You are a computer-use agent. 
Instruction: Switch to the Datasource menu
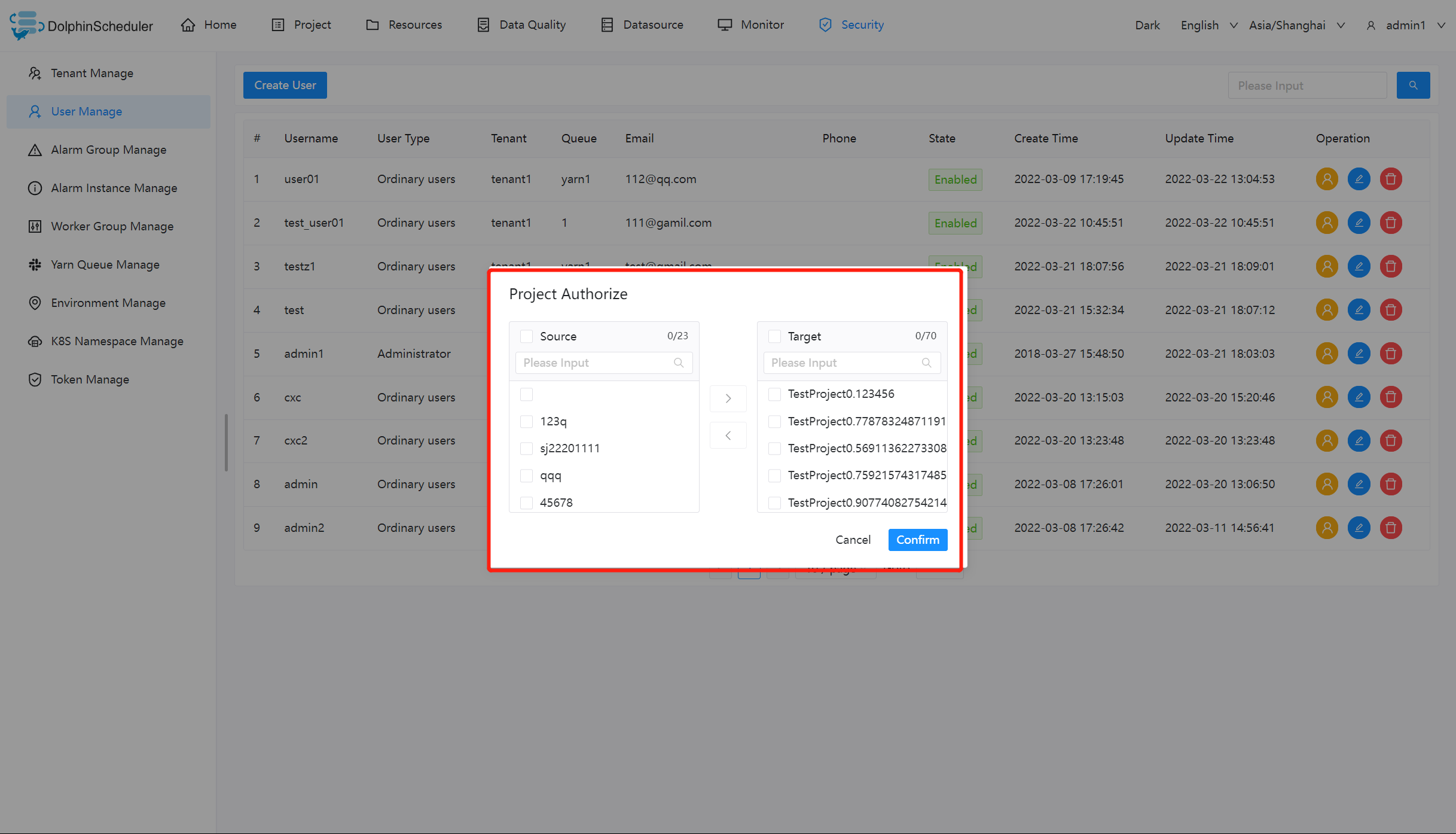pos(652,25)
